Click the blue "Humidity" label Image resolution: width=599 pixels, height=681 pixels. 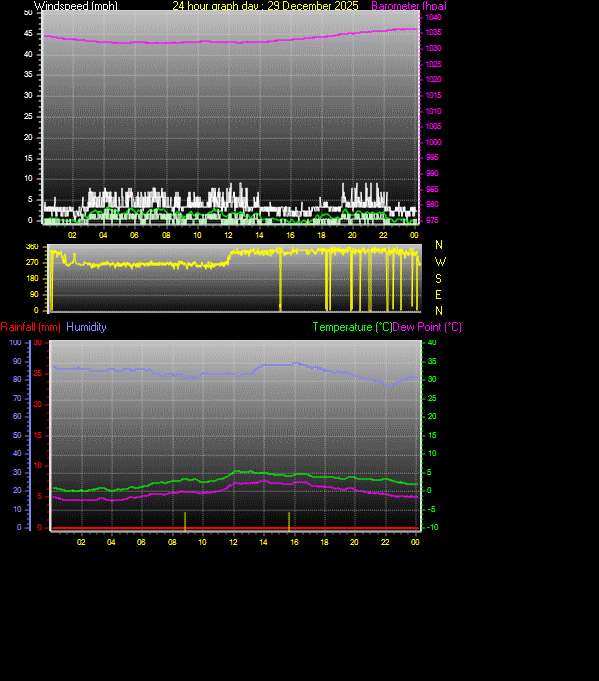pos(86,327)
